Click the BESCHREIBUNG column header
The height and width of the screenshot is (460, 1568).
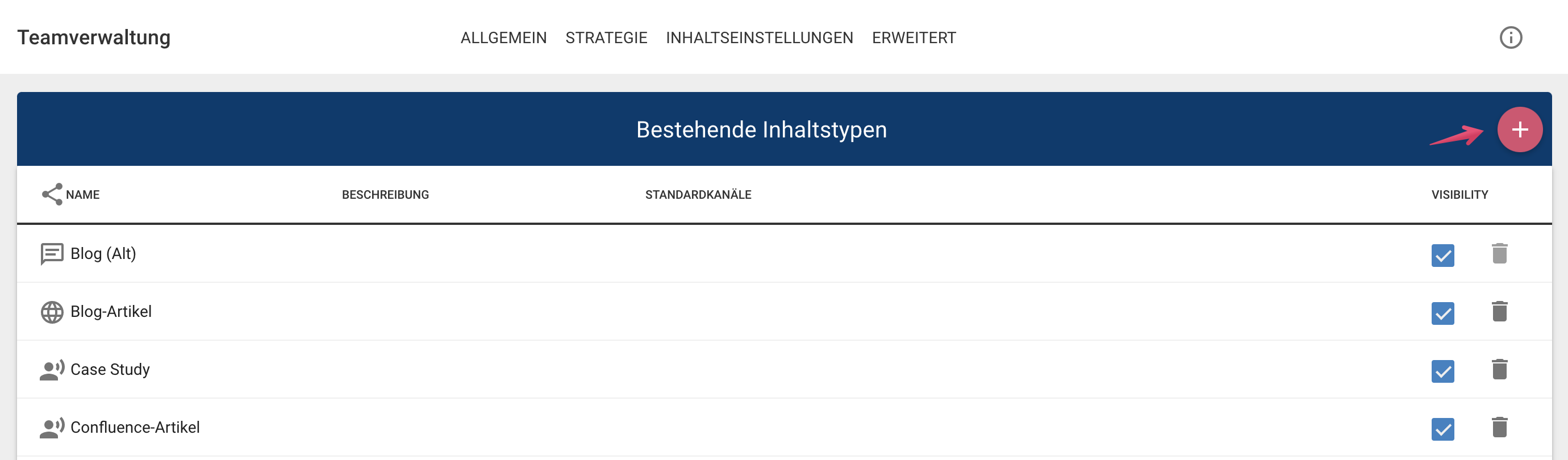(385, 195)
